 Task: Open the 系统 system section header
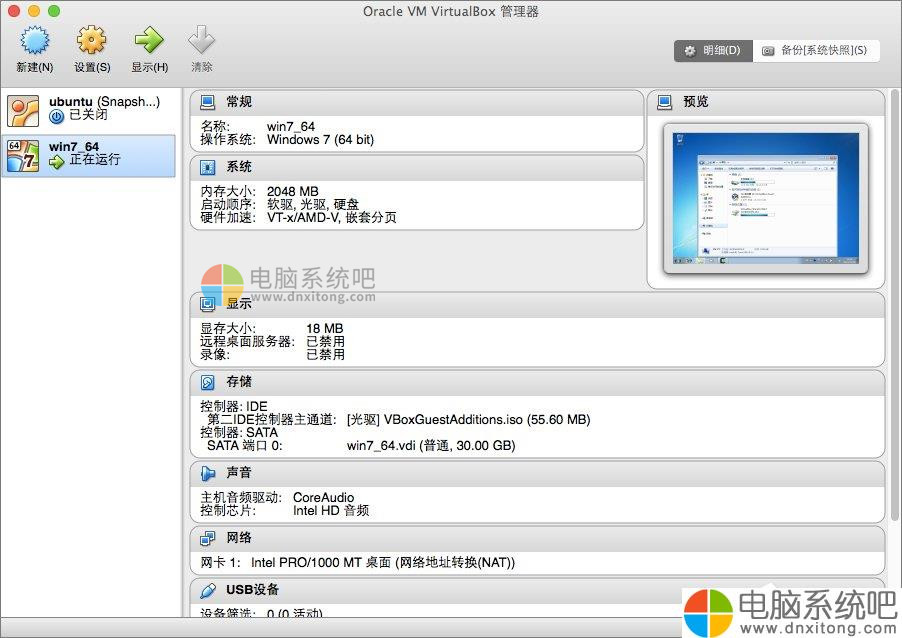pyautogui.click(x=416, y=167)
